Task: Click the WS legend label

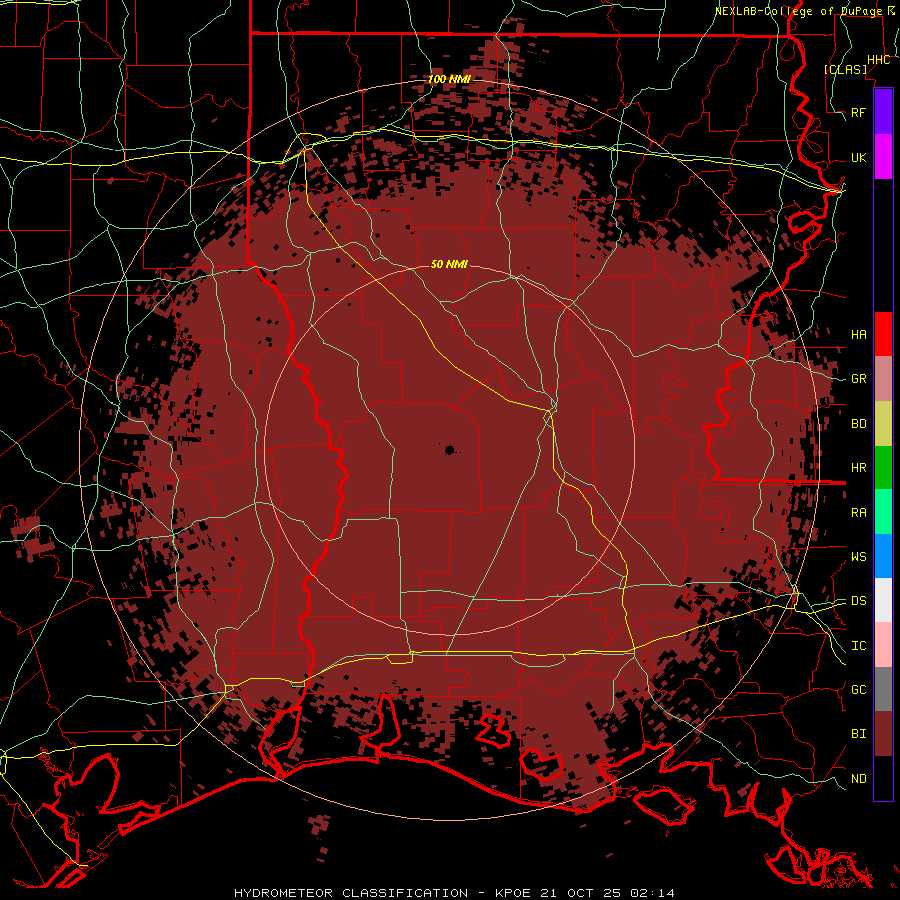Action: [x=859, y=556]
